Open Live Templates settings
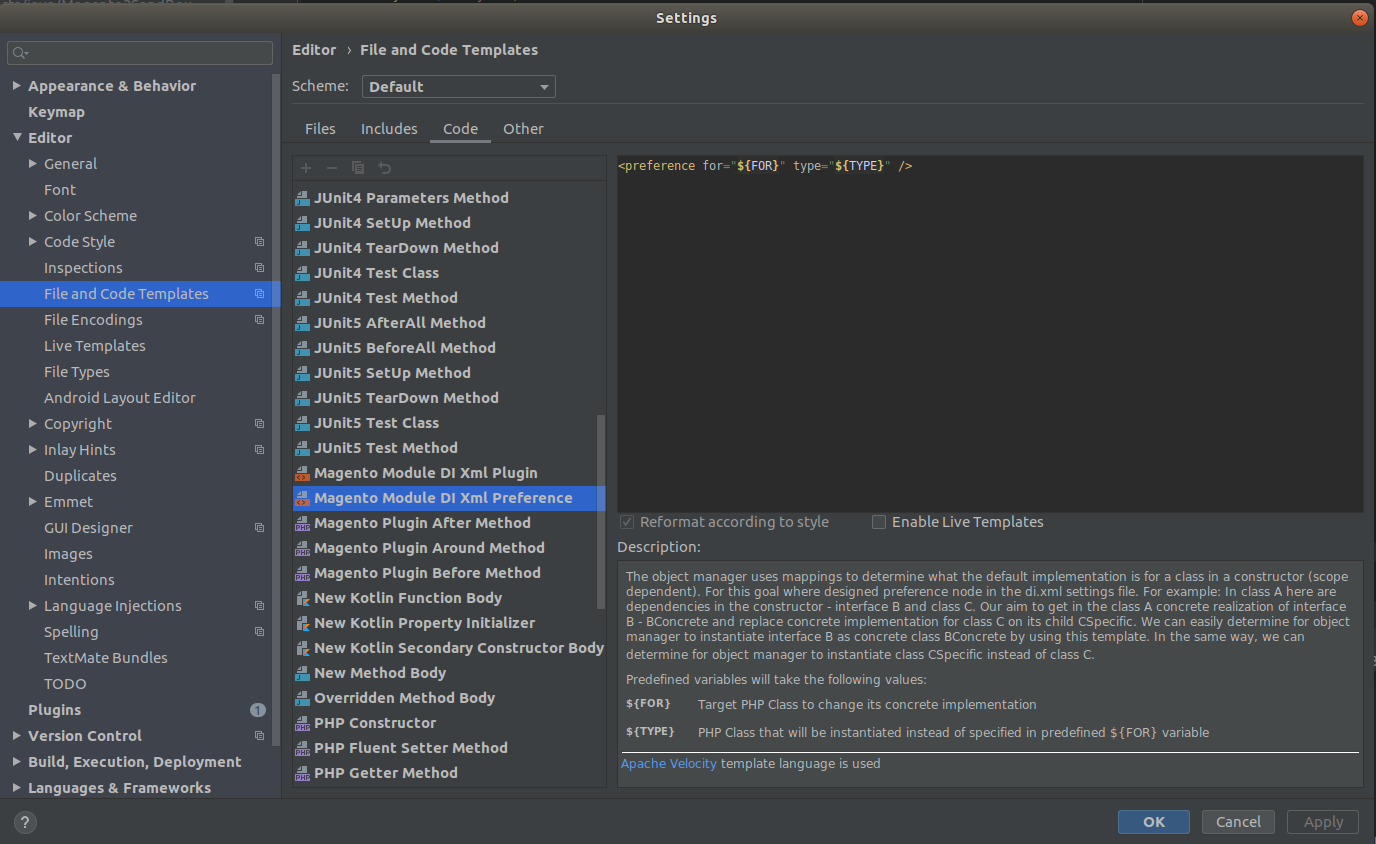 pos(95,346)
